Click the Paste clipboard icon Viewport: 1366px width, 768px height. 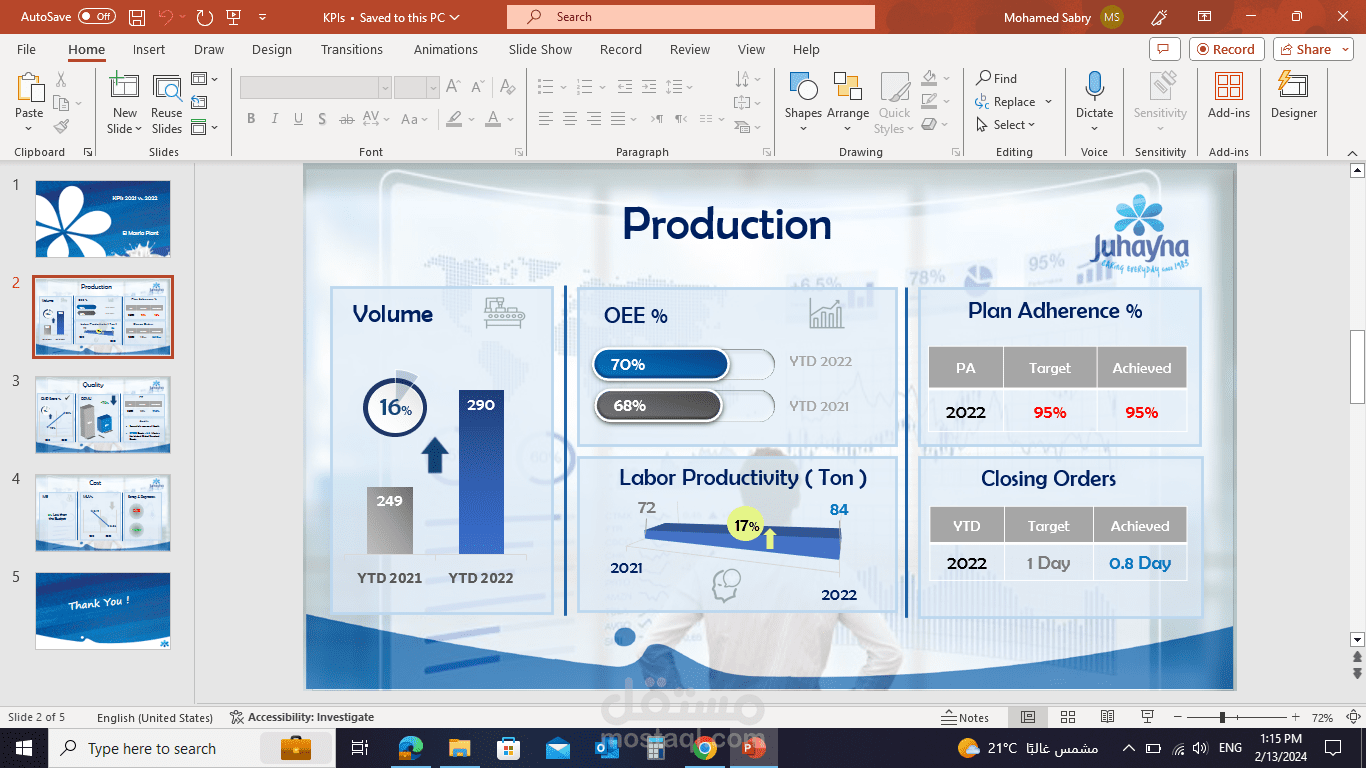pyautogui.click(x=30, y=87)
